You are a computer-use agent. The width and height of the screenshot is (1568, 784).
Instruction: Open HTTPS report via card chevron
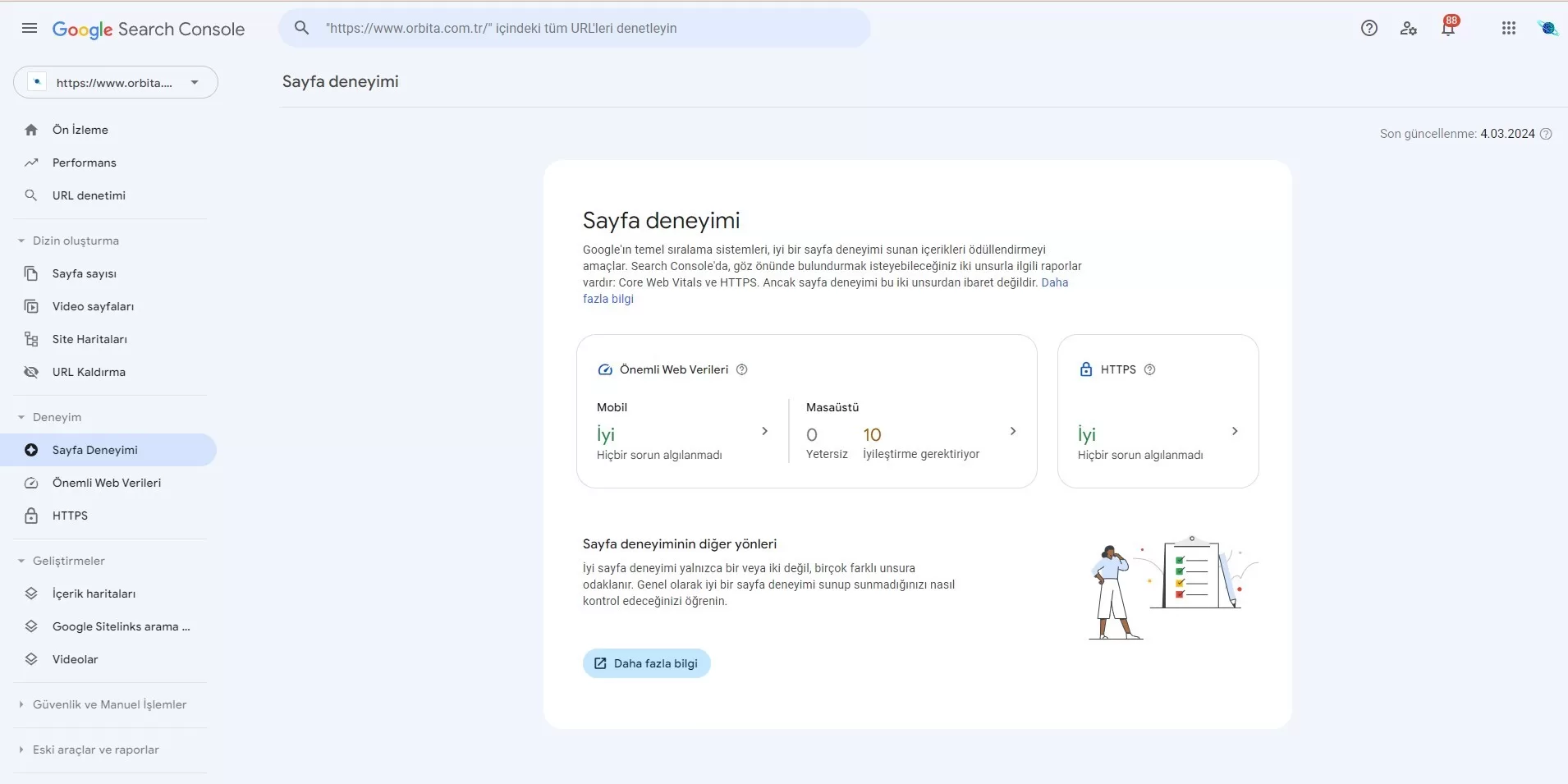tap(1235, 431)
